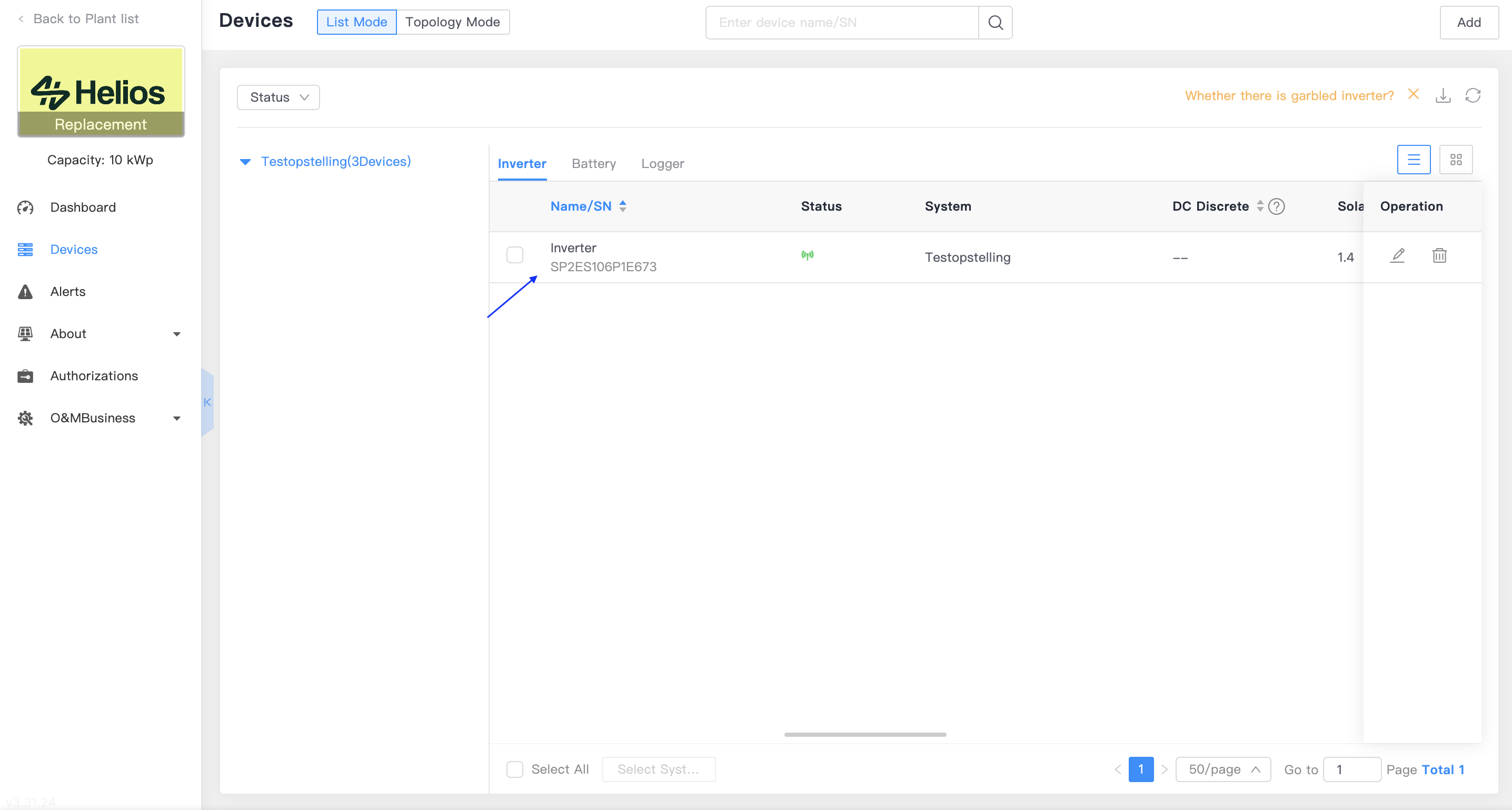Check the Select All checkbox
Screen dimensions: 1512x810
pos(515,769)
